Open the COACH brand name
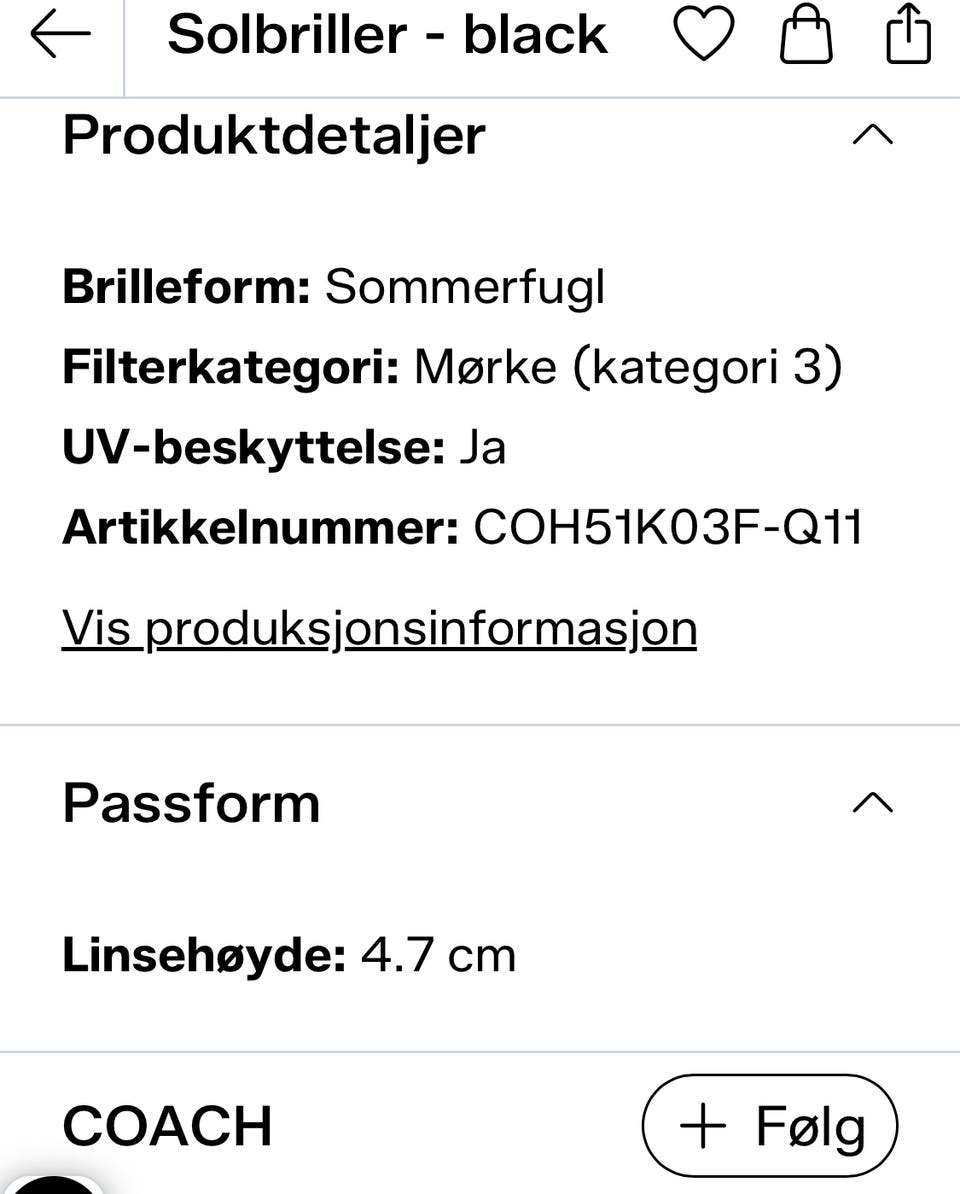The height and width of the screenshot is (1194, 960). [167, 1125]
